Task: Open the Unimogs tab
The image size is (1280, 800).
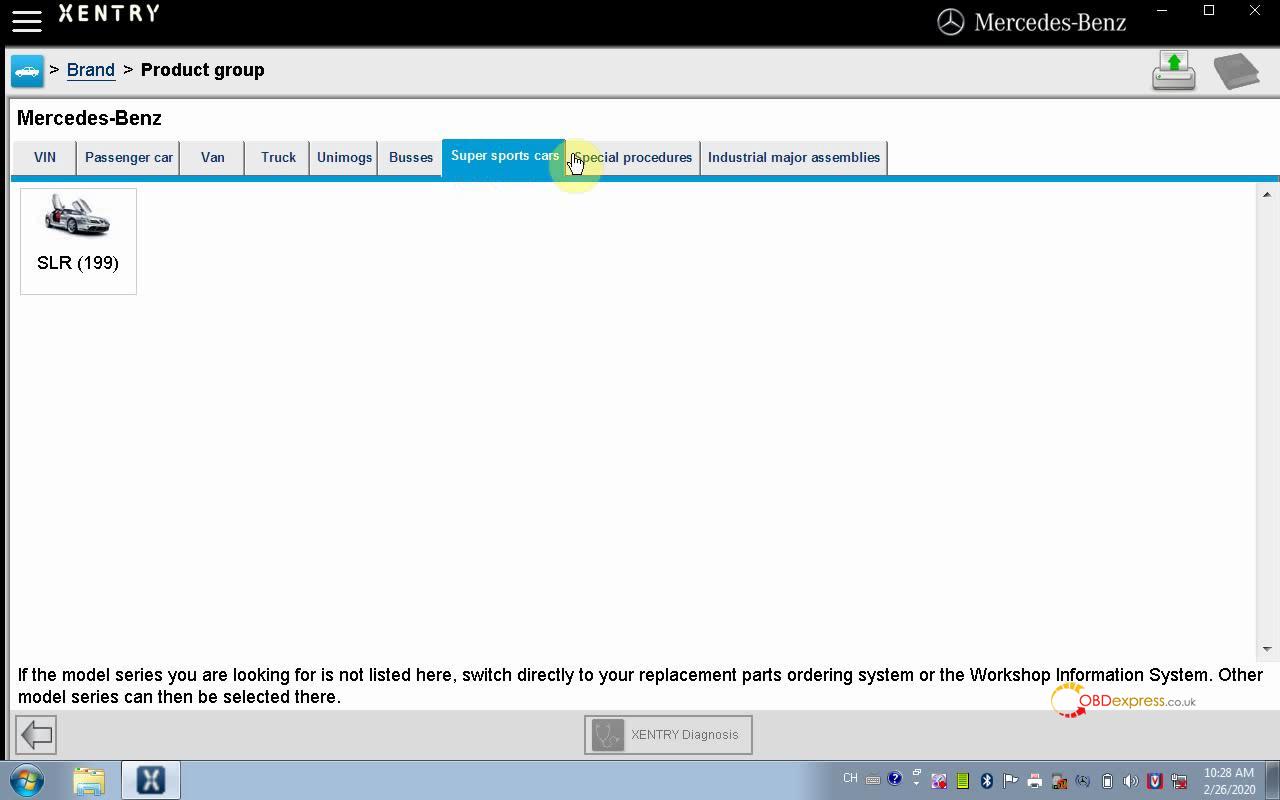Action: click(x=344, y=157)
